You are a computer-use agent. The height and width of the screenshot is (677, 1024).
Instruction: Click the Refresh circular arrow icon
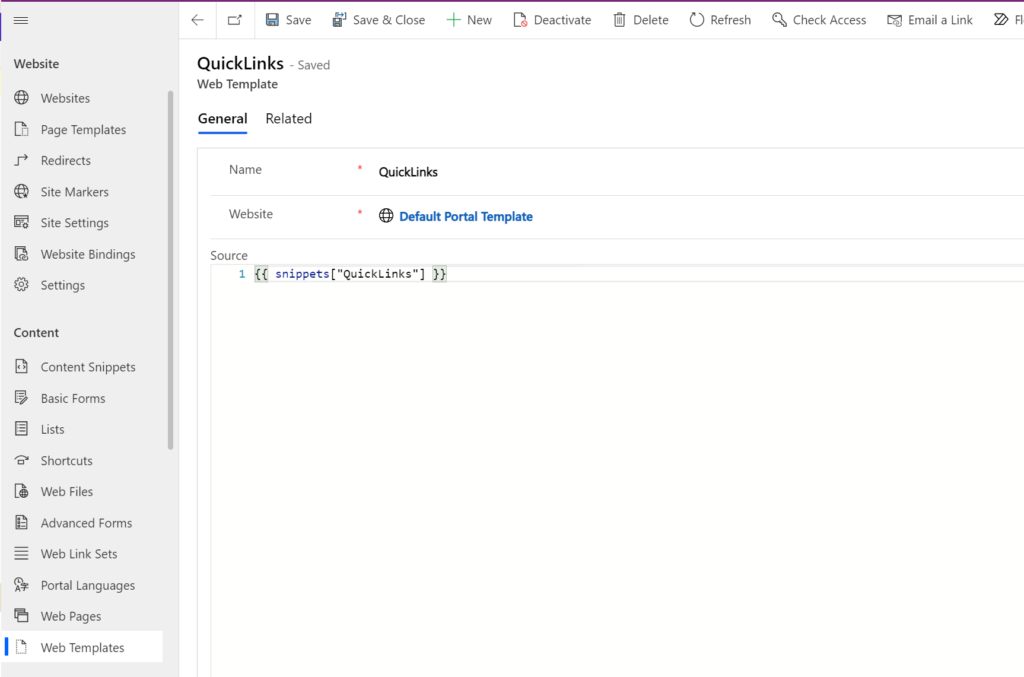click(x=697, y=20)
